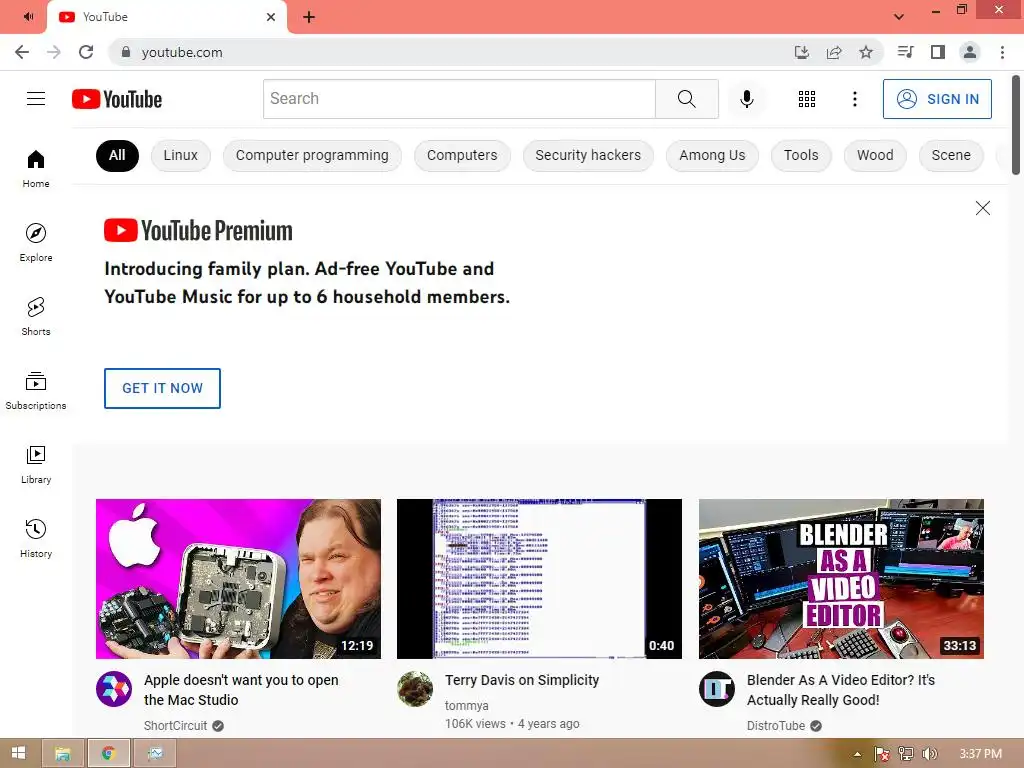This screenshot has width=1024, height=768.
Task: Click the SIGN IN button
Action: point(937,99)
